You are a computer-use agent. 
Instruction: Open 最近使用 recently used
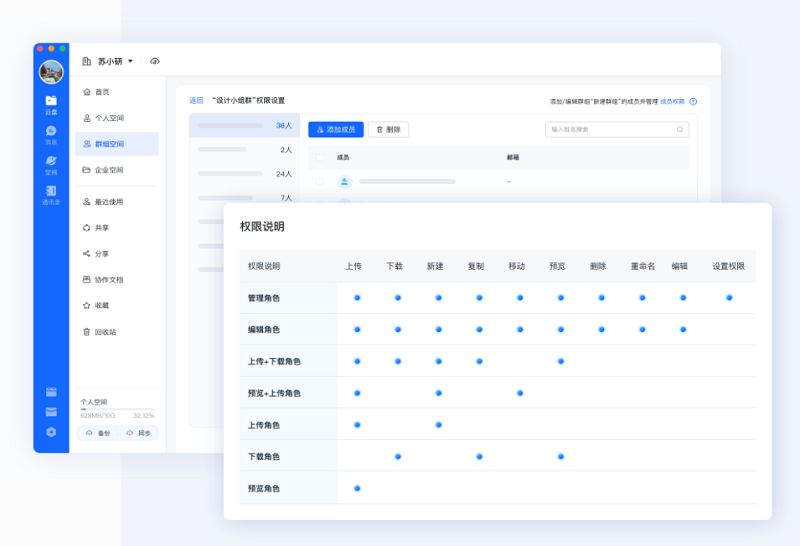(x=103, y=202)
